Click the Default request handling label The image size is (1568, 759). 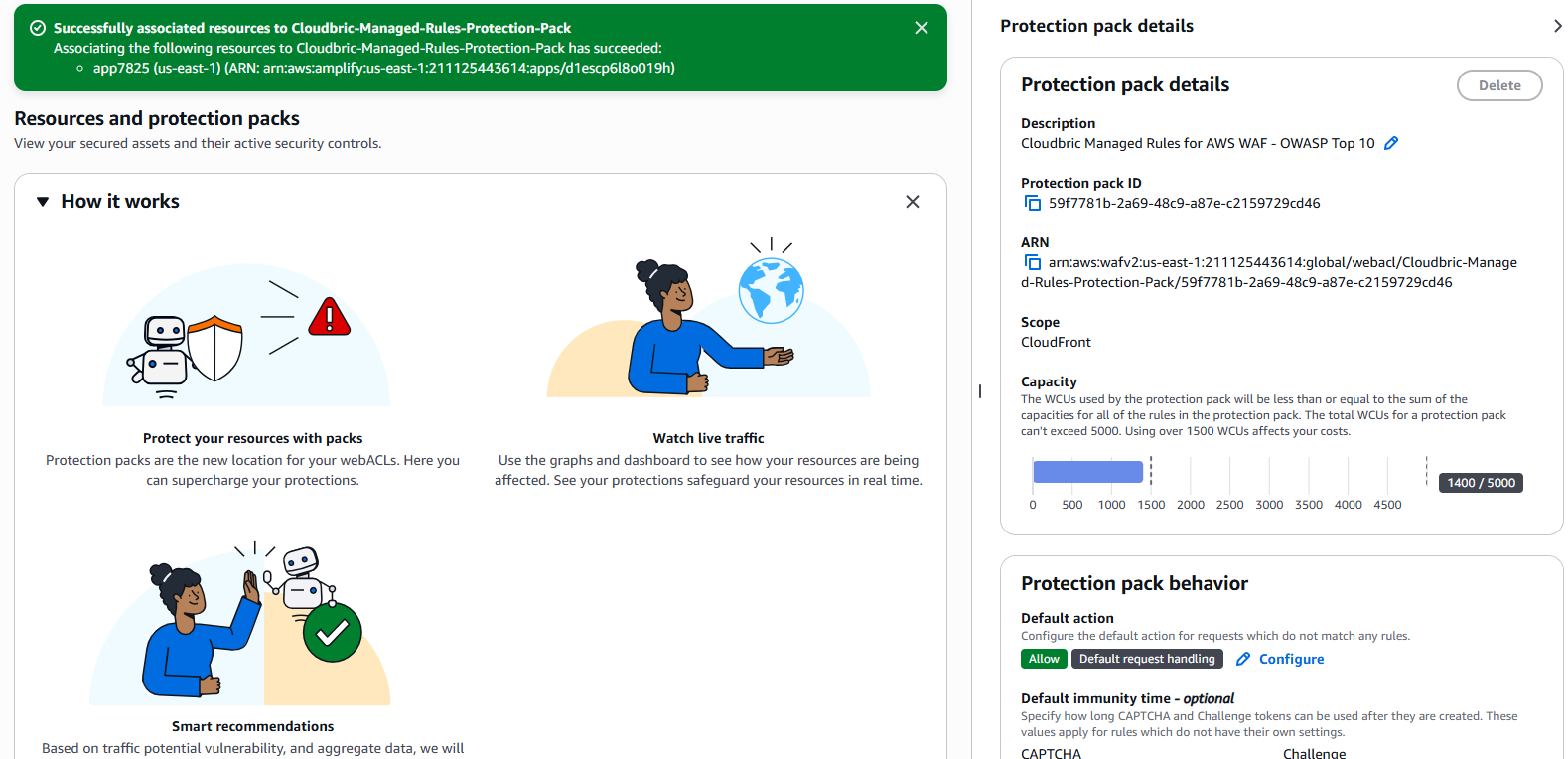coord(1146,659)
